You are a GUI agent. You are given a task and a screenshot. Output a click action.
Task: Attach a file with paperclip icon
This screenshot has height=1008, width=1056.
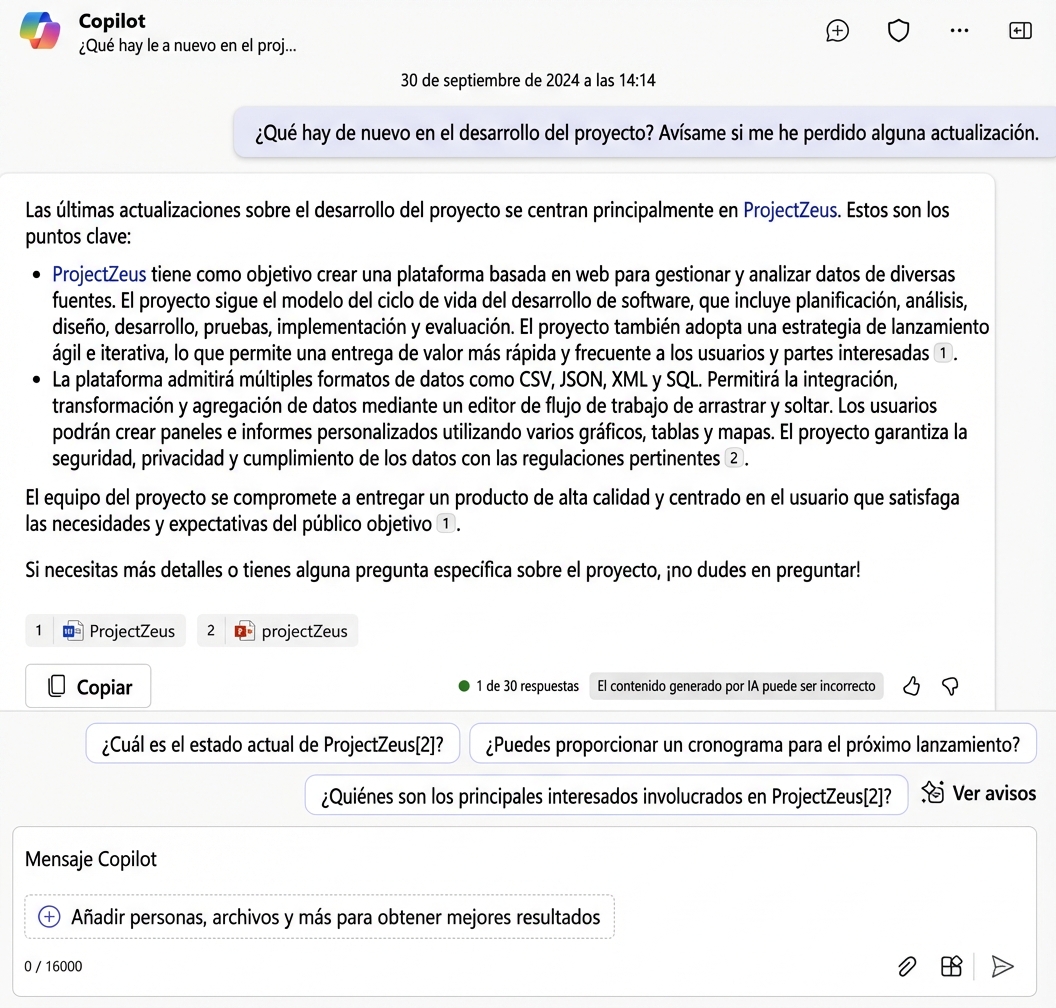[907, 966]
